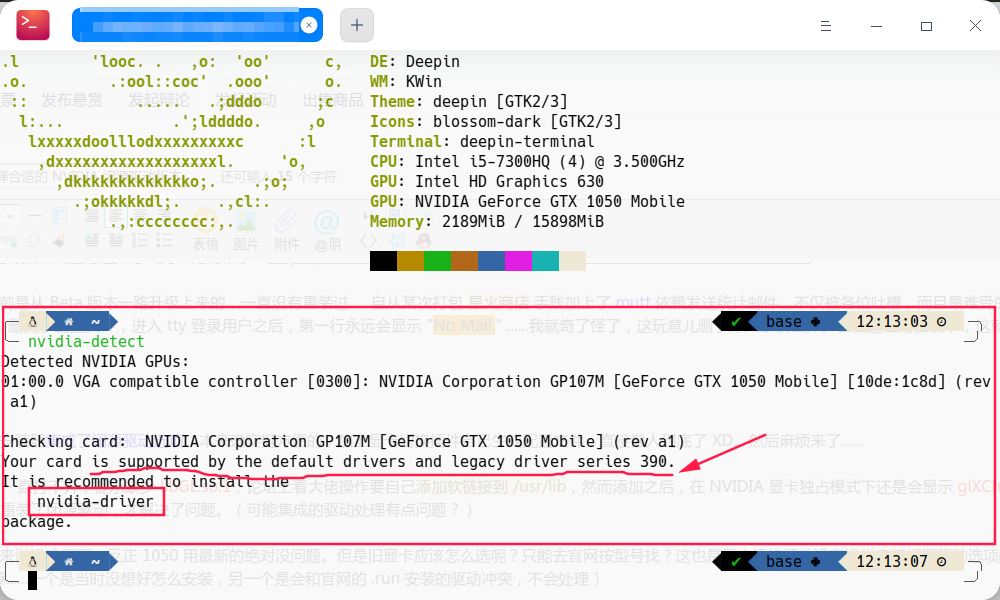Click the boxed nvidia-driver package name
1000x600 pixels.
[96, 502]
